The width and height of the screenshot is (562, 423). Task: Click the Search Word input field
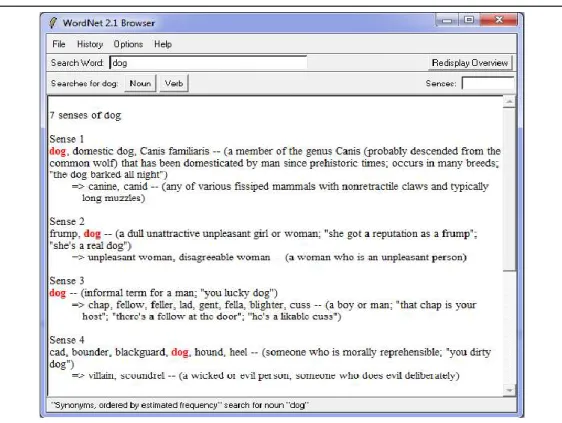208,63
